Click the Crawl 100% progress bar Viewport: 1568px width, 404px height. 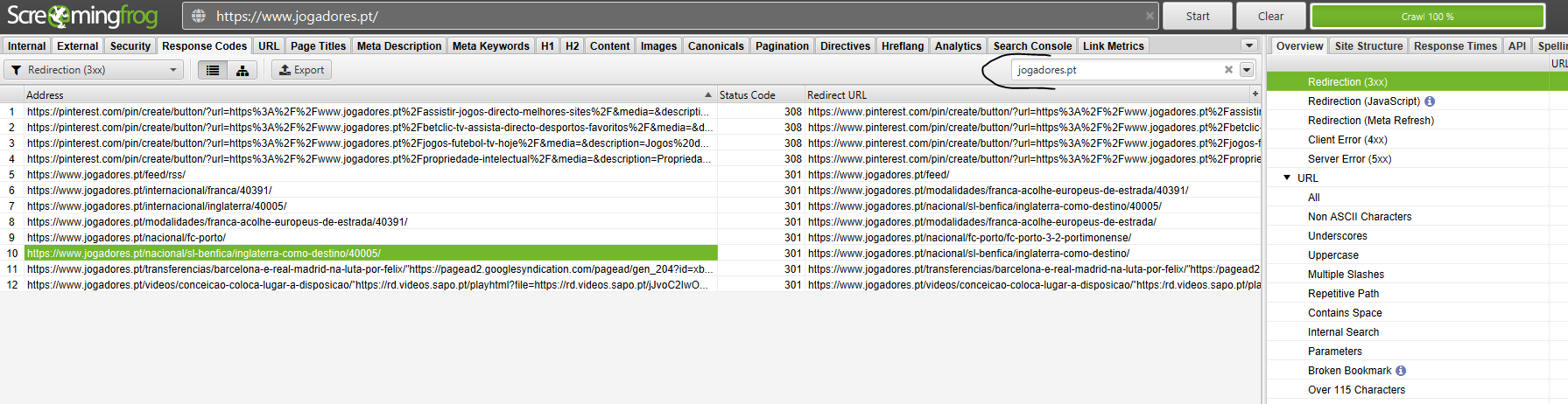(x=1427, y=17)
